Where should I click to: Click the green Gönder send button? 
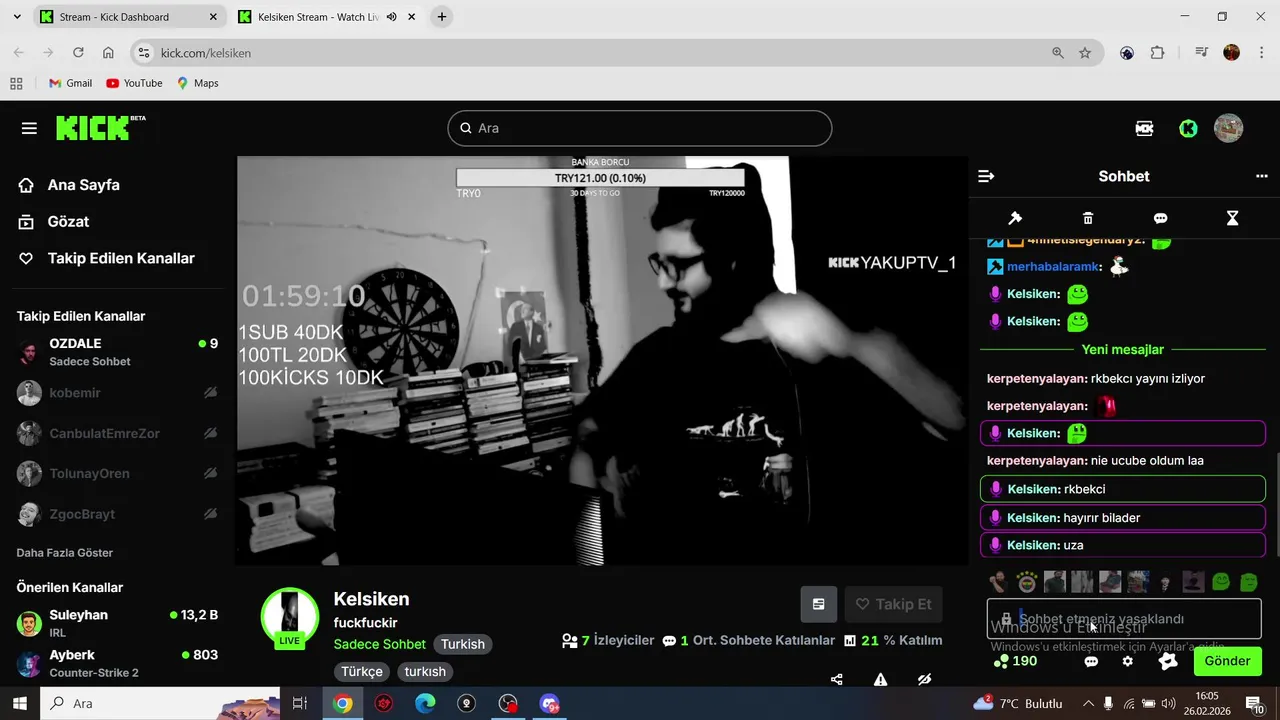click(1227, 661)
